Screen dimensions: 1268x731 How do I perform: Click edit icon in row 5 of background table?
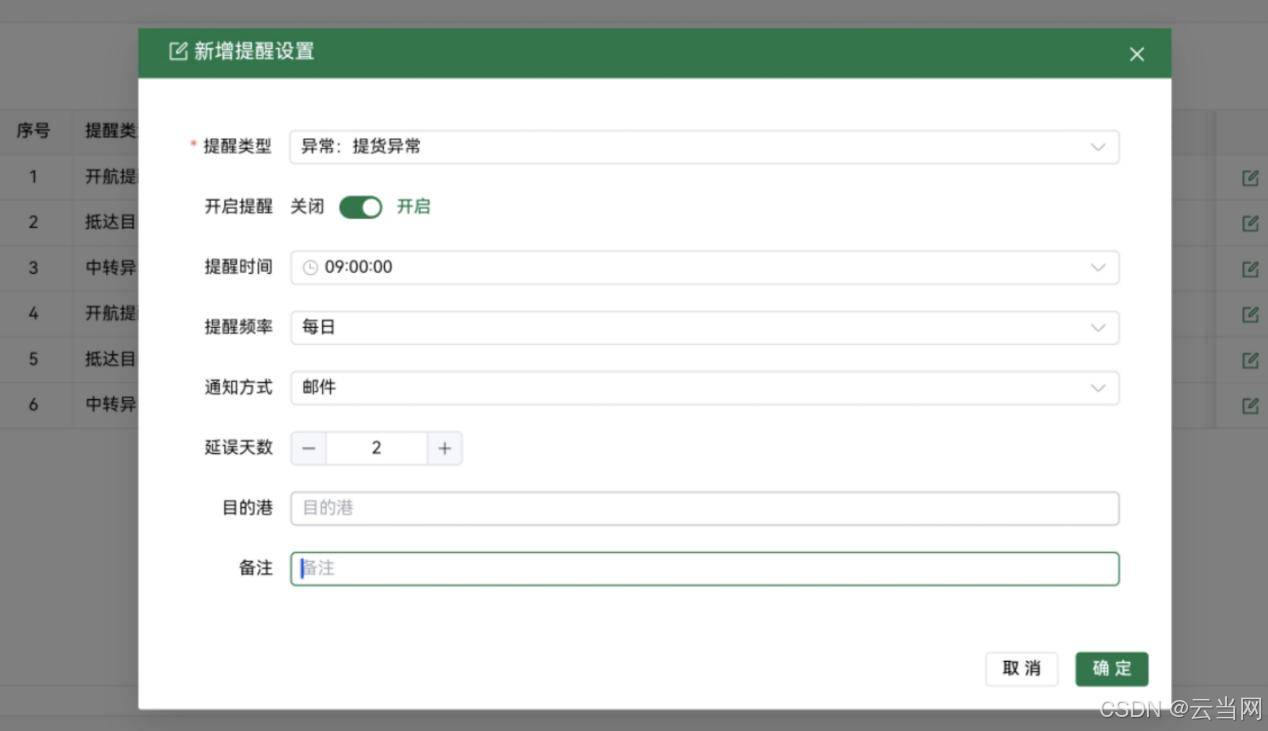1249,360
